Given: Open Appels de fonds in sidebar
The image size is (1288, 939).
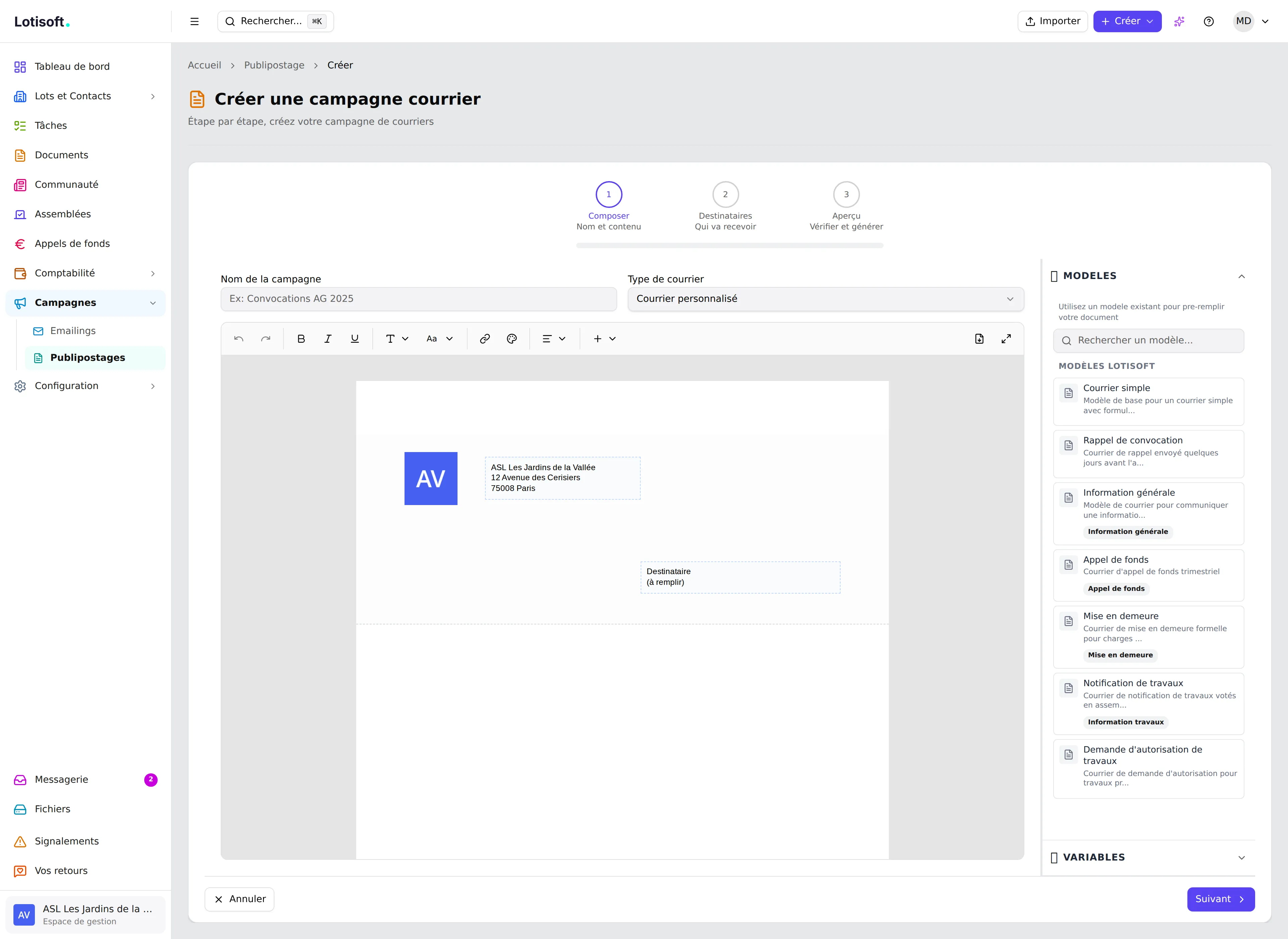Looking at the screenshot, I should coord(85,244).
